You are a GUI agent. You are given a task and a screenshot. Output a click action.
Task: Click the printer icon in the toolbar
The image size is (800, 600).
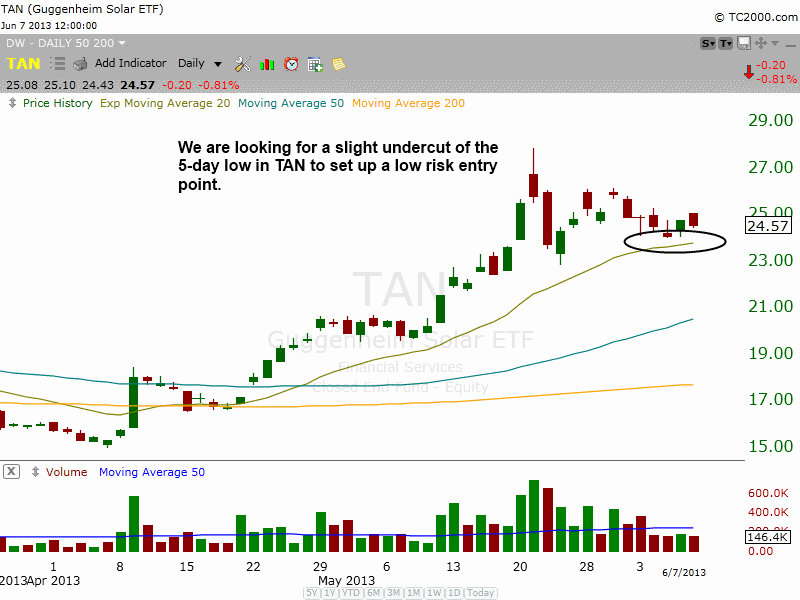tap(80, 64)
